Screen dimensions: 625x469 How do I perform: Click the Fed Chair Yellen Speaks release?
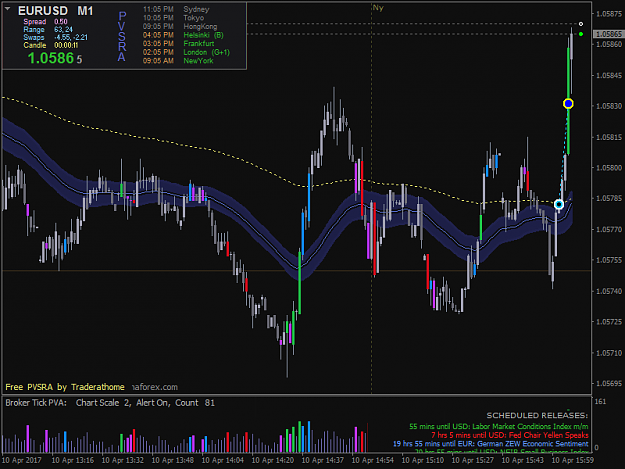click(510, 435)
